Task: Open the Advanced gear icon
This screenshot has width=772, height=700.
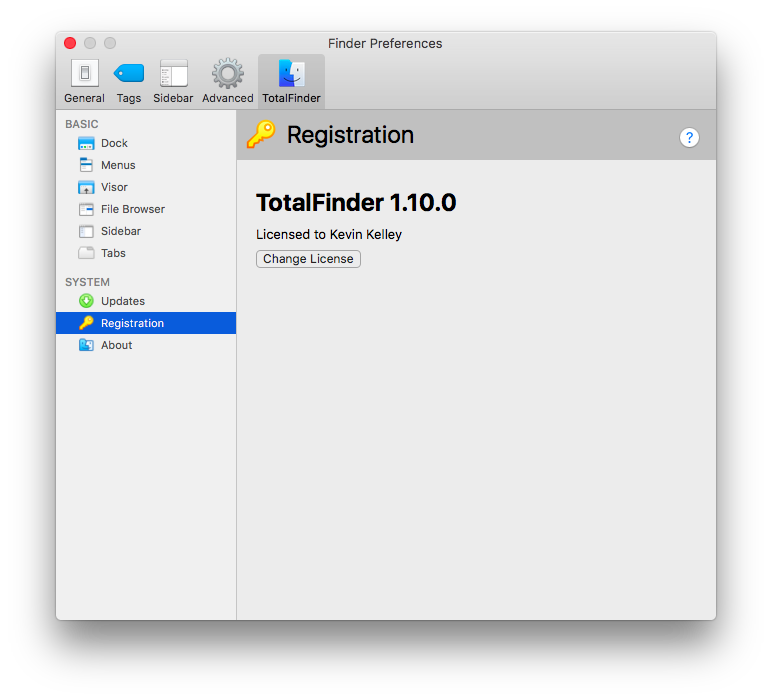Action: (x=227, y=73)
